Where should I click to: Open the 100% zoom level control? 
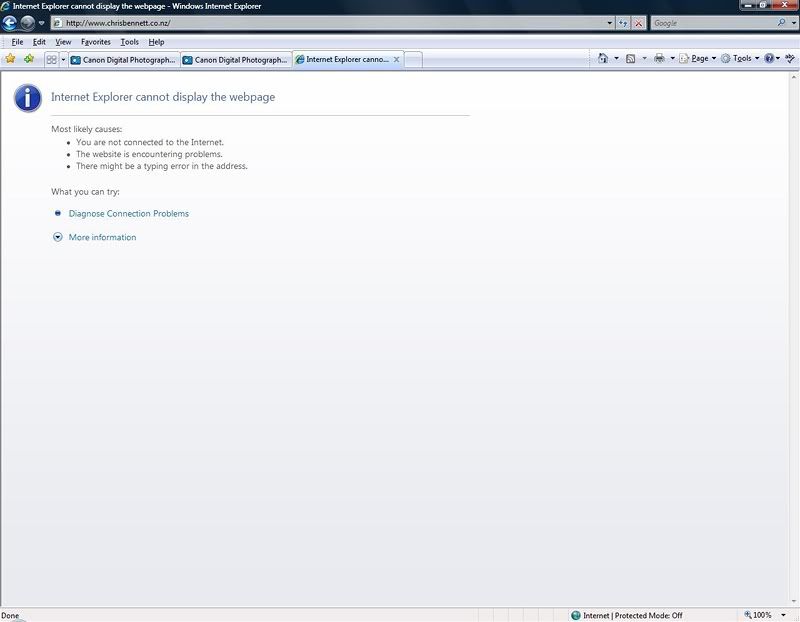coord(761,615)
